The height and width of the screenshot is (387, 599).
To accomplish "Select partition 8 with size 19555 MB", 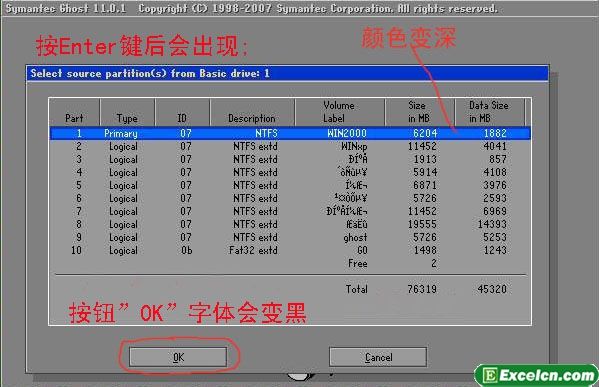I will click(290, 224).
